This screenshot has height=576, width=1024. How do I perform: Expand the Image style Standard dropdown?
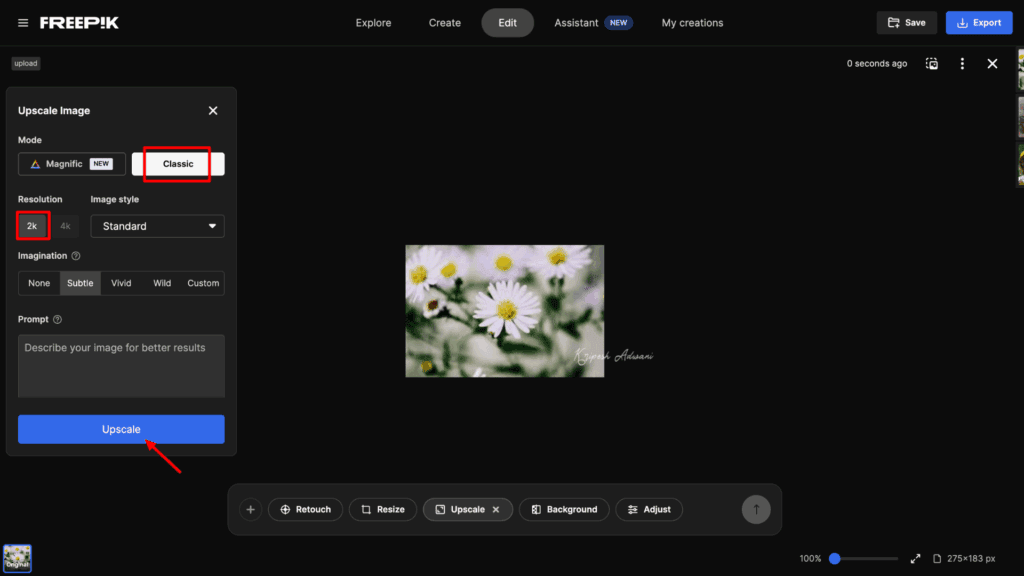pos(157,226)
